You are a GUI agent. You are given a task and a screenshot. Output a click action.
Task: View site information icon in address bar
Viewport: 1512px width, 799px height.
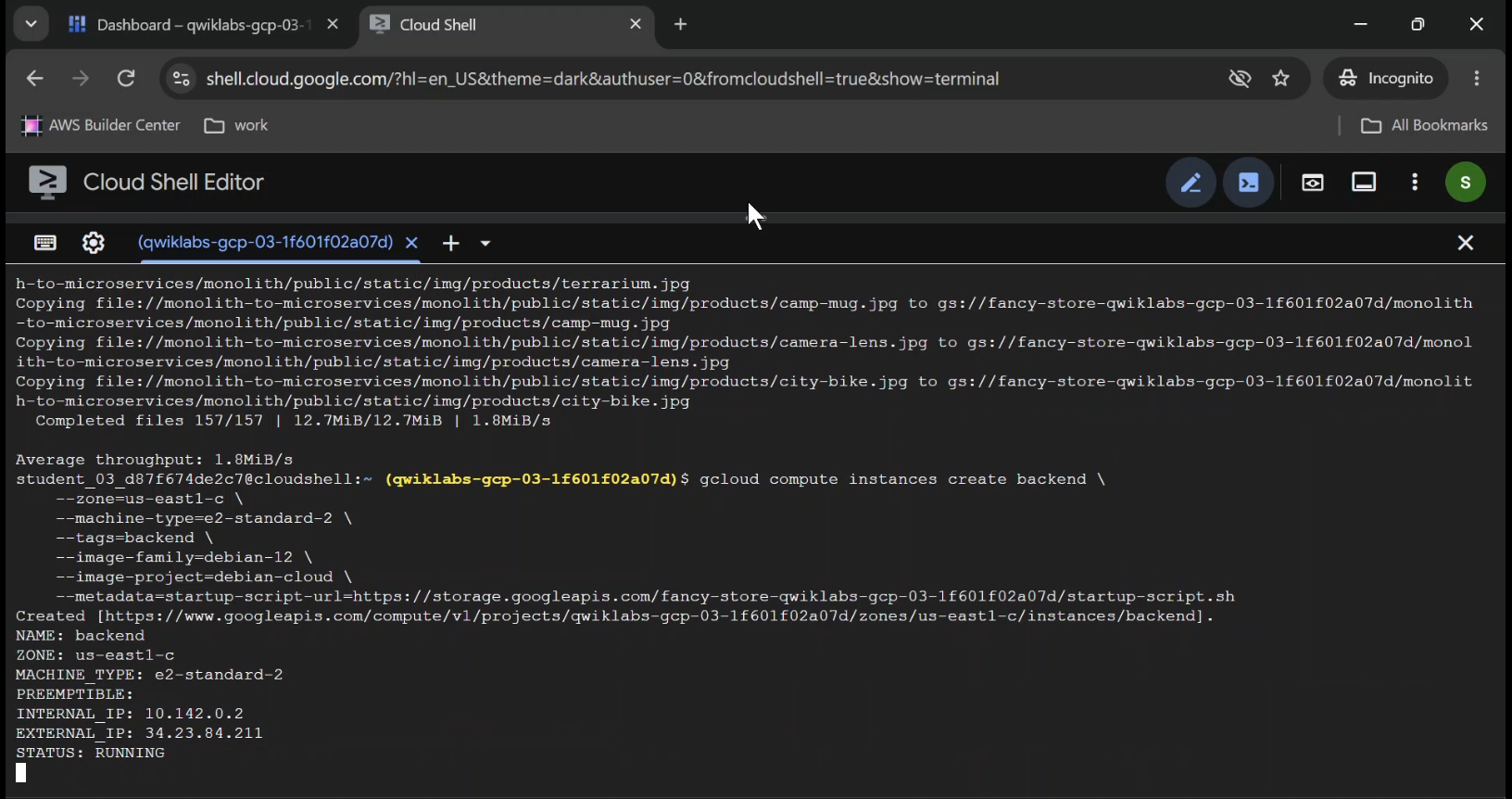pyautogui.click(x=182, y=79)
